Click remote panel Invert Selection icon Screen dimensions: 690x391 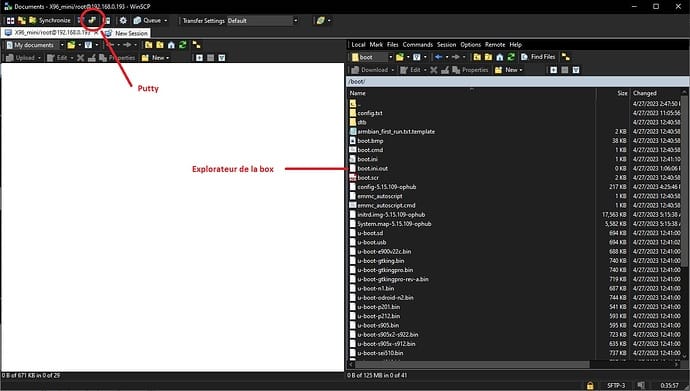click(x=576, y=70)
